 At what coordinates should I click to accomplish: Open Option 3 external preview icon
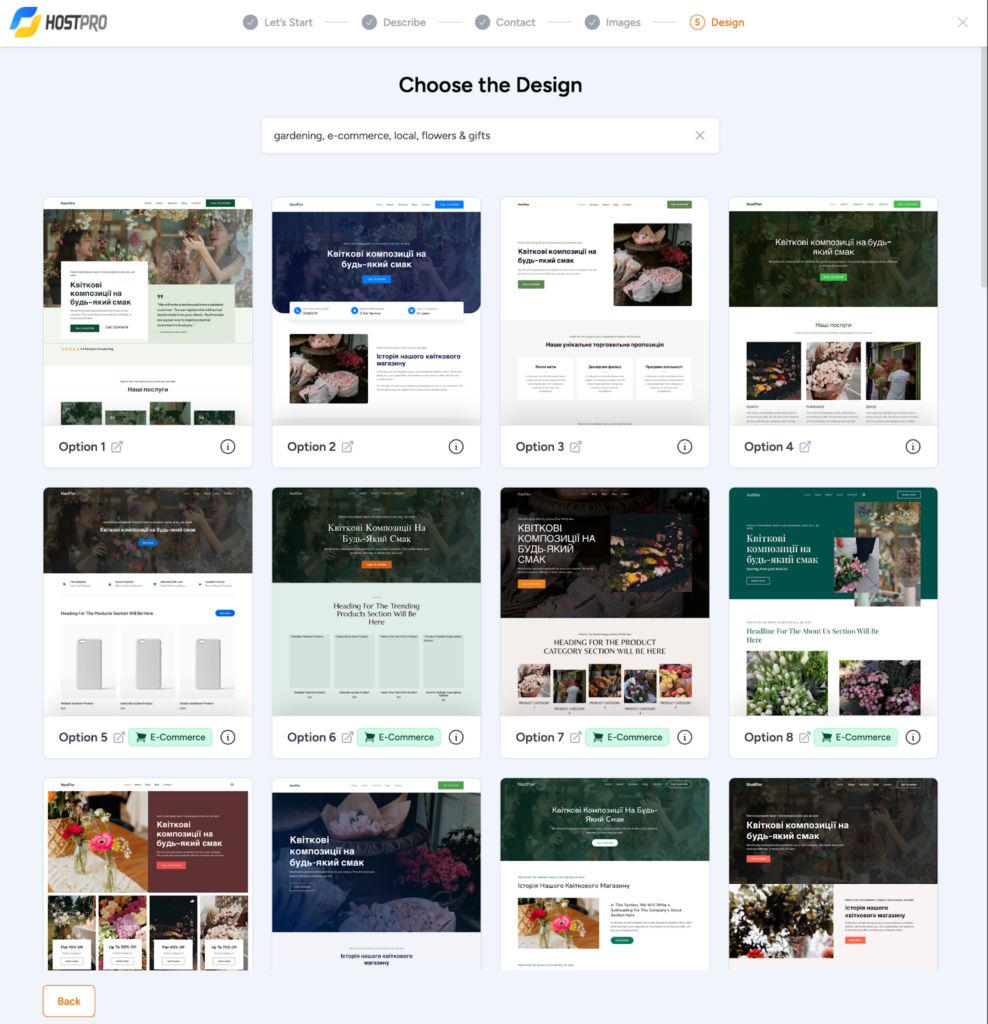[x=575, y=447]
